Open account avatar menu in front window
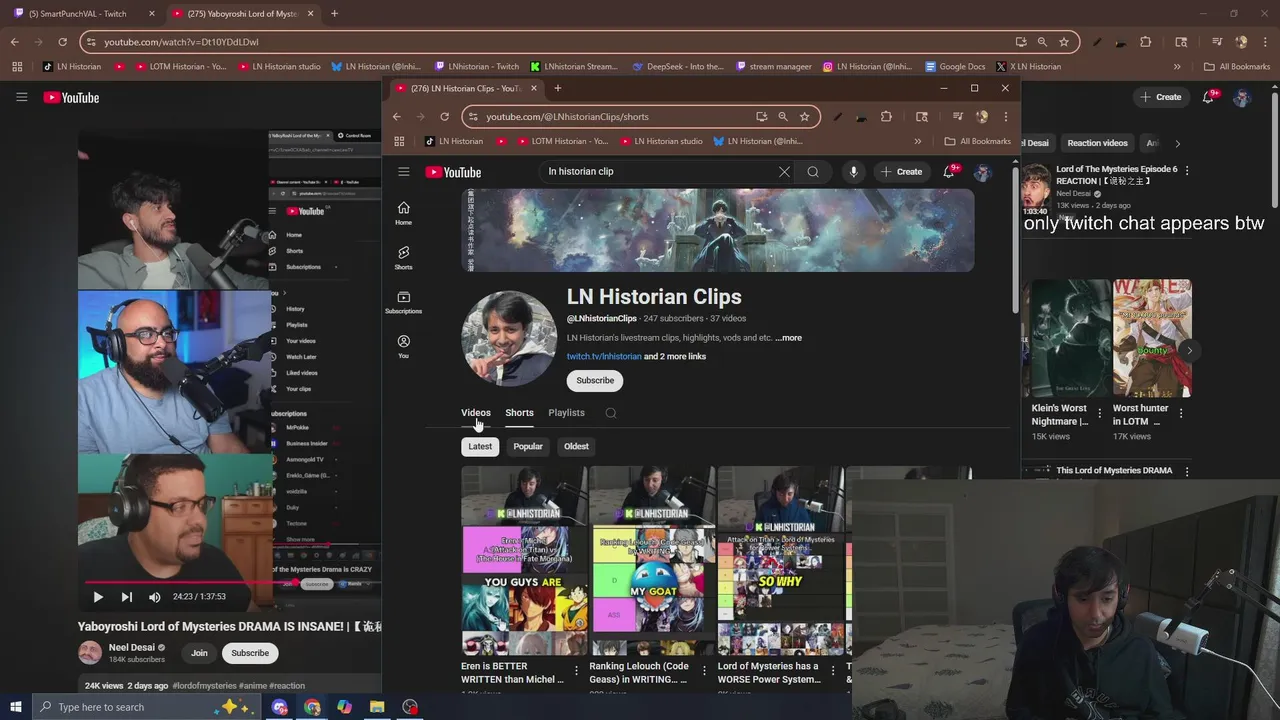 982,172
